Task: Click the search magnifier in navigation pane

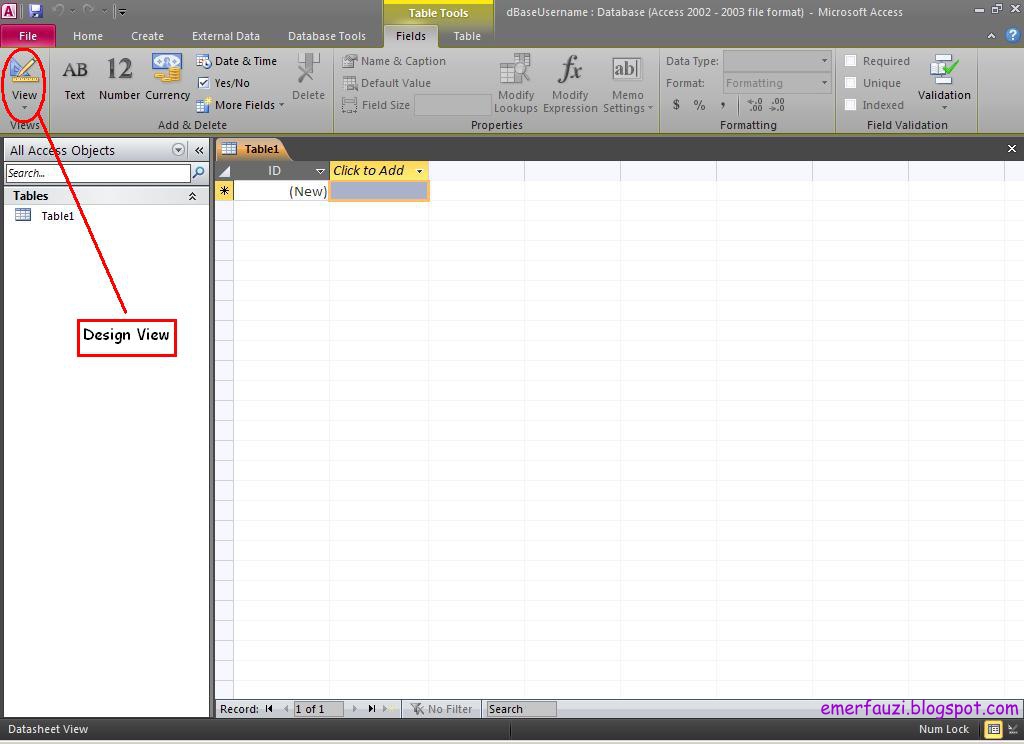Action: (199, 172)
